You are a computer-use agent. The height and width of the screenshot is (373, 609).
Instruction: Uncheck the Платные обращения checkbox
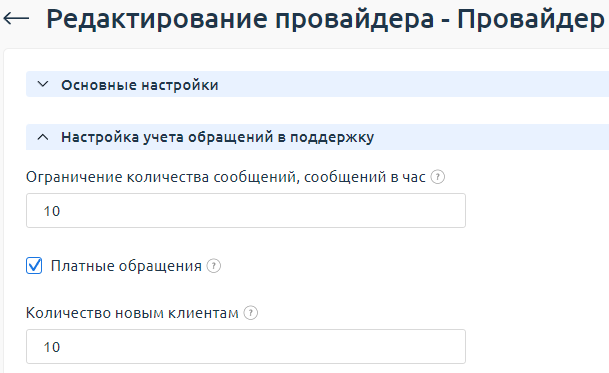coord(34,266)
